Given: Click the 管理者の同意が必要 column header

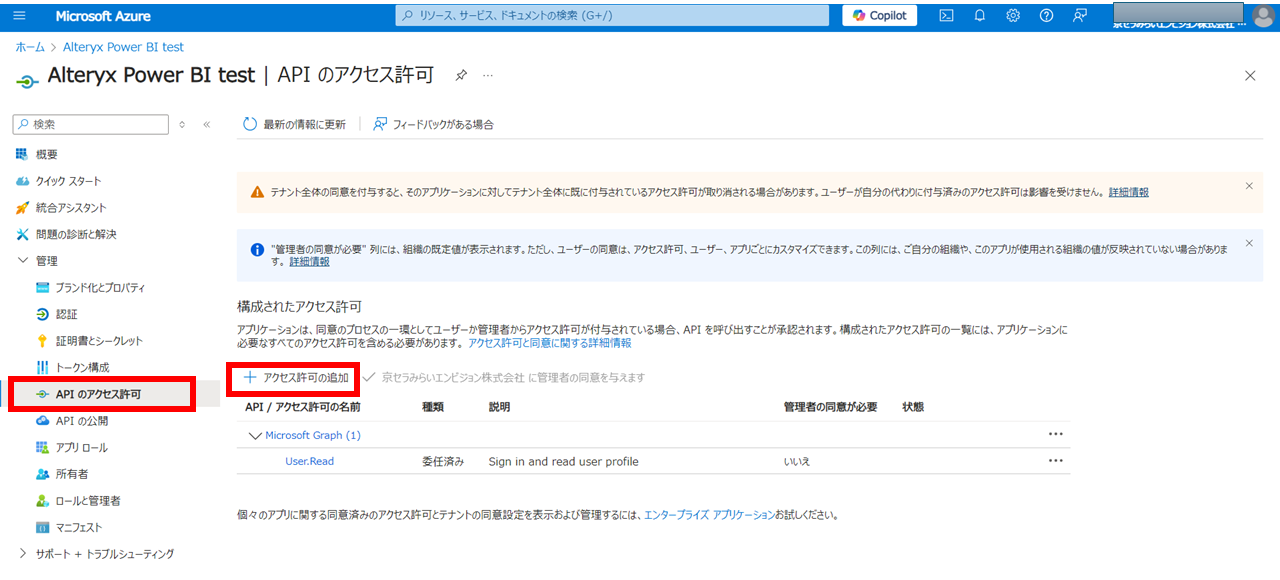Looking at the screenshot, I should (x=831, y=408).
